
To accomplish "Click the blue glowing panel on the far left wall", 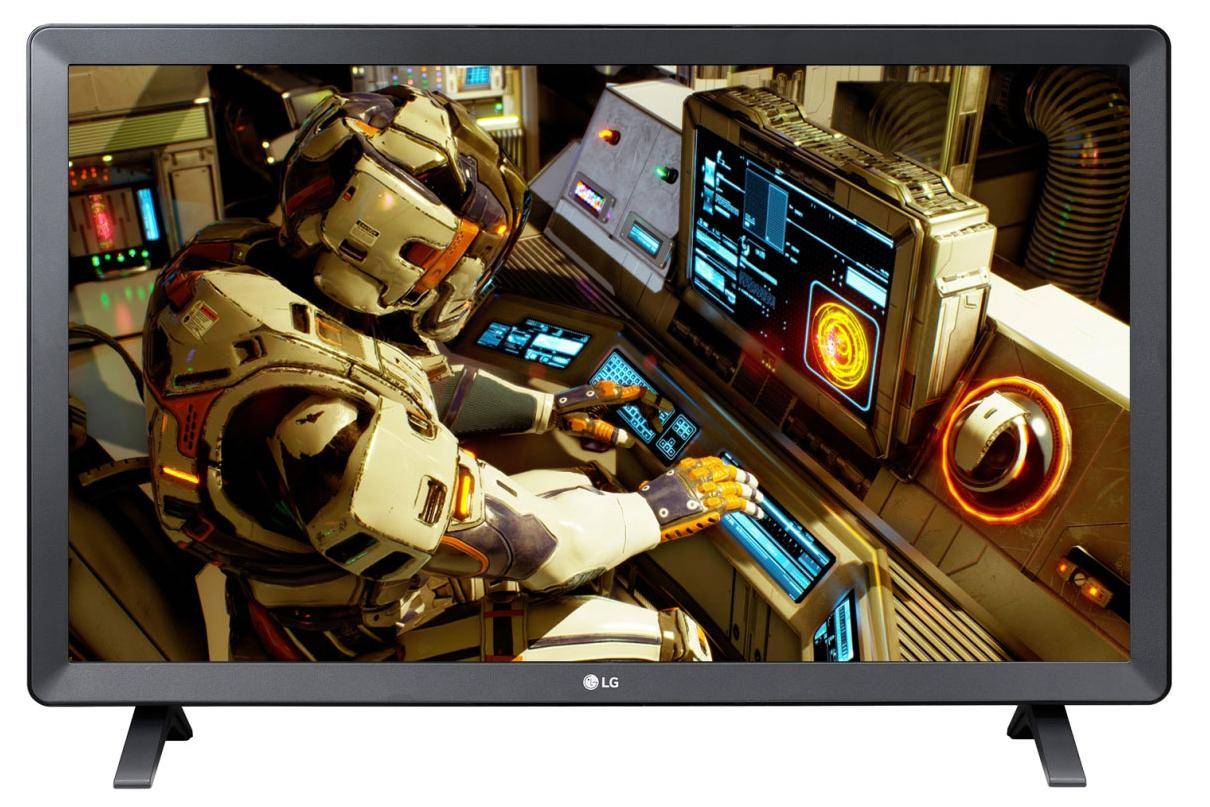I will [x=148, y=214].
